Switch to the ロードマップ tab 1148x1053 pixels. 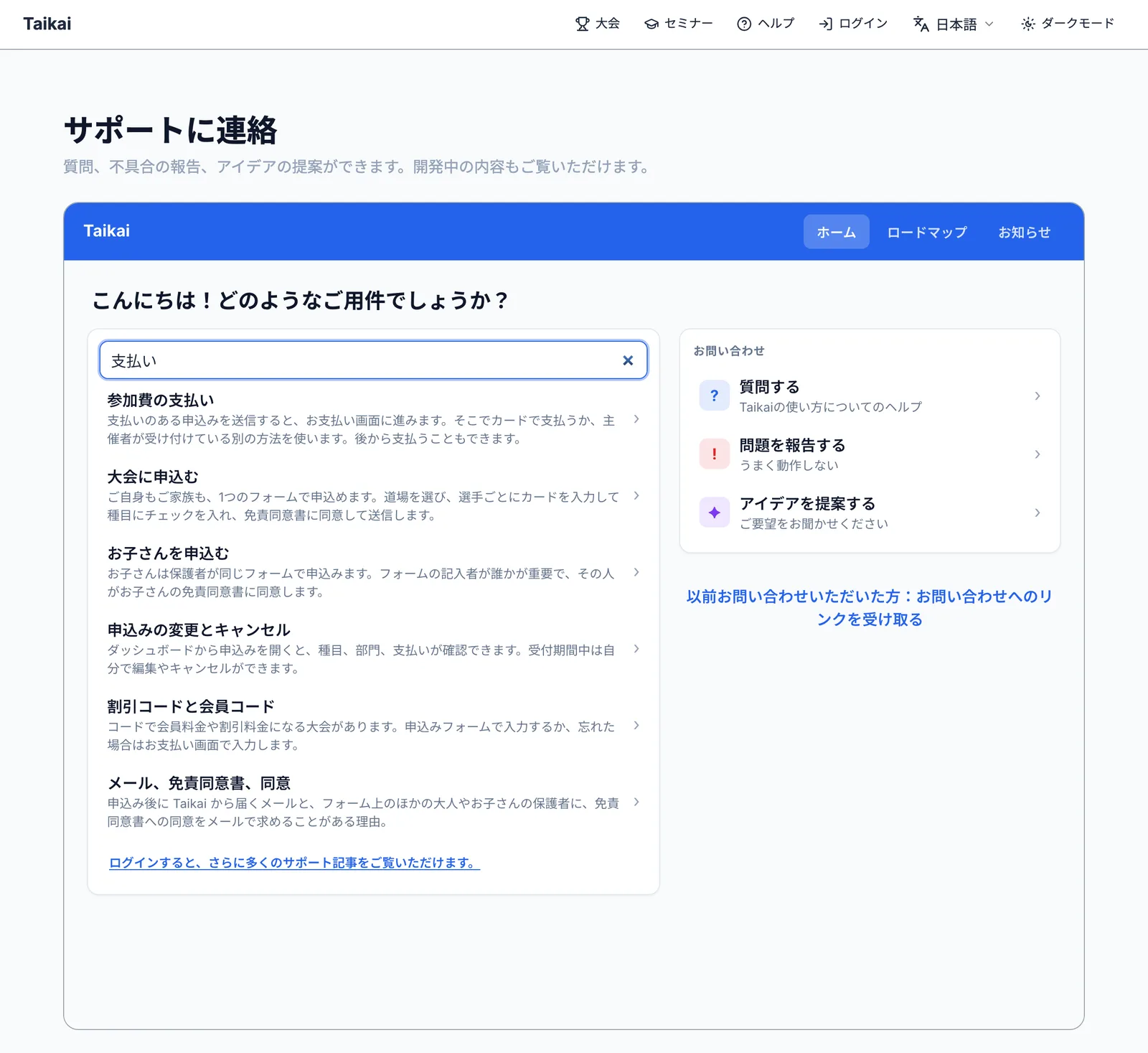[927, 232]
